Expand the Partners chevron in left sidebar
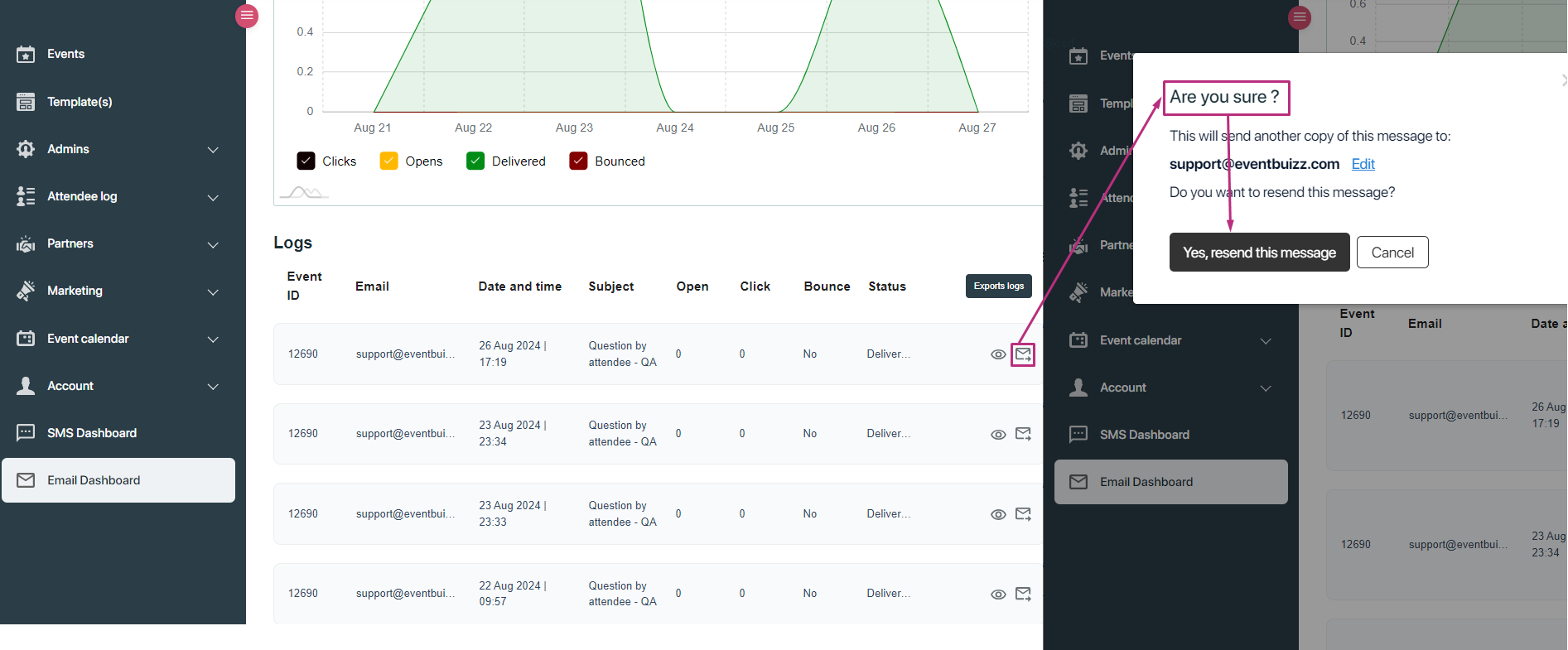 213,245
